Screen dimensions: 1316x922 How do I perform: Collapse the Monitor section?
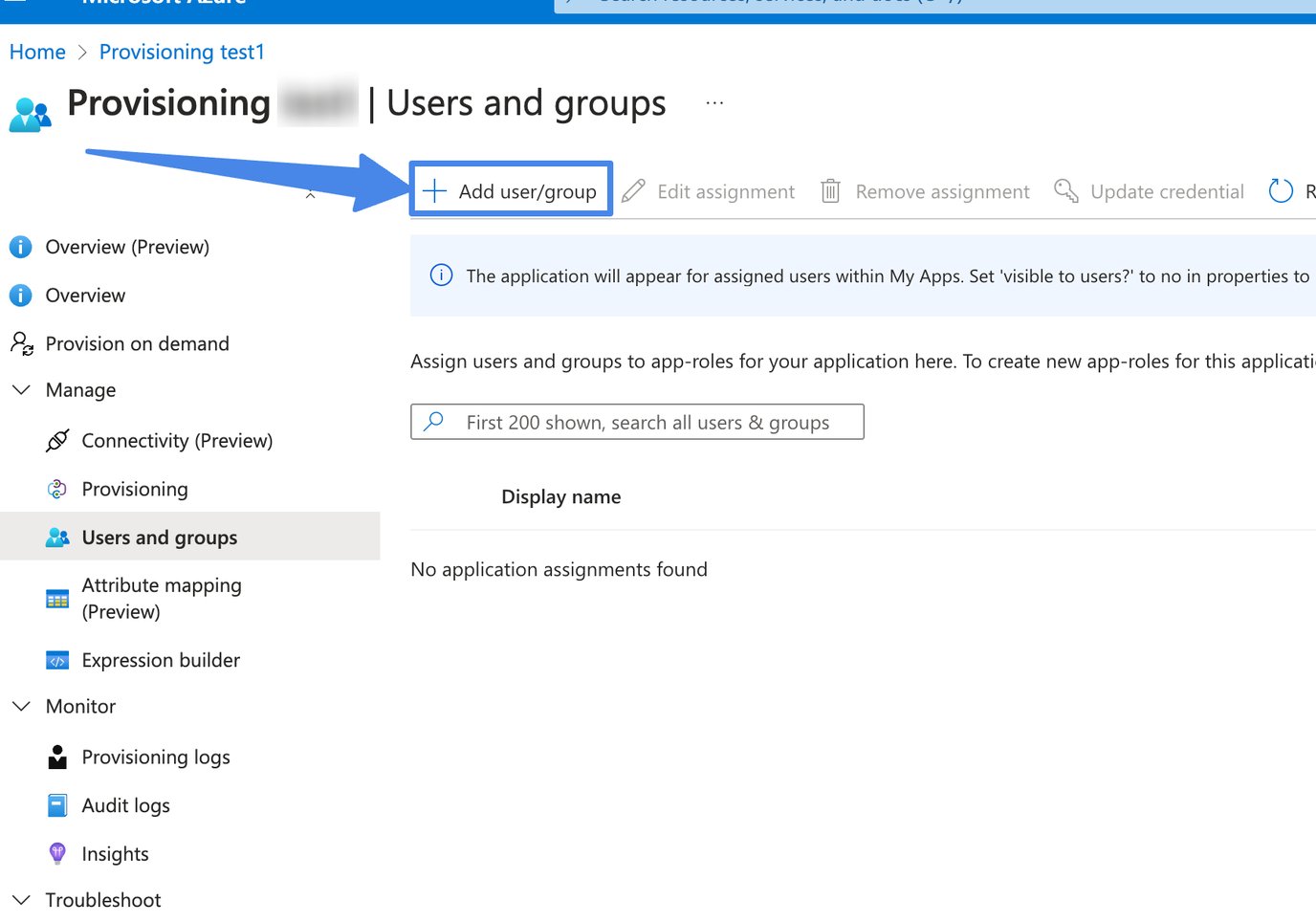coord(21,706)
